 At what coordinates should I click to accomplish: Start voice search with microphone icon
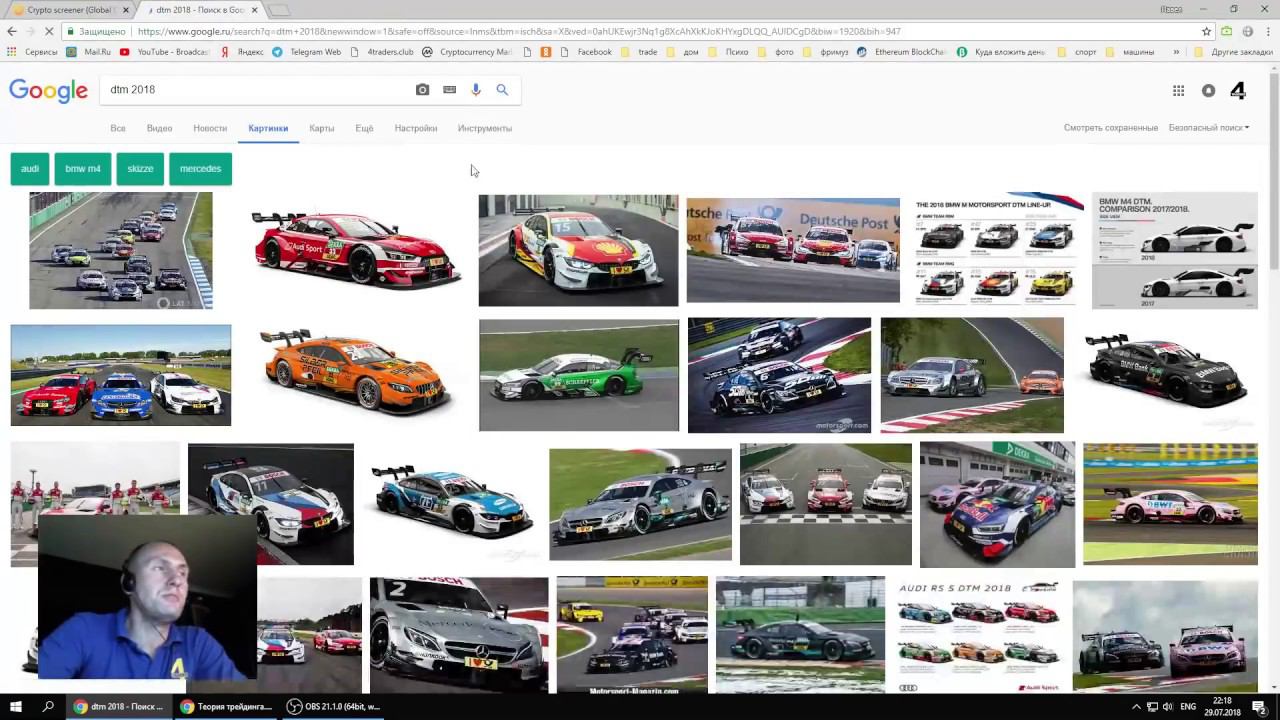click(x=476, y=90)
